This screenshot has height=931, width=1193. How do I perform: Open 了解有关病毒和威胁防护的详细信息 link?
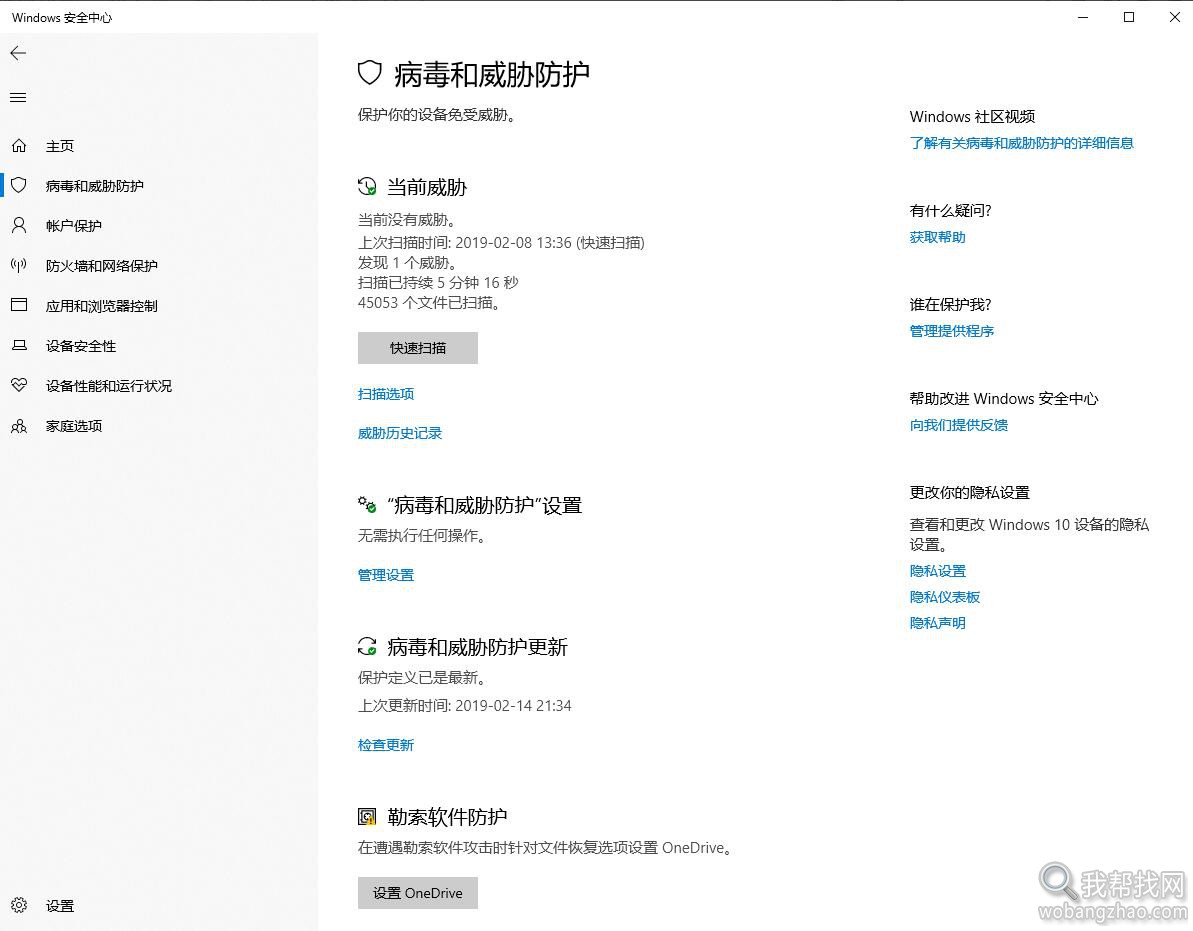[x=1021, y=143]
